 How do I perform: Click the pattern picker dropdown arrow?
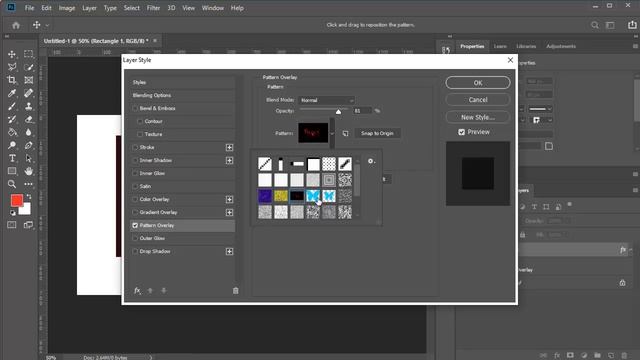tap(332, 133)
